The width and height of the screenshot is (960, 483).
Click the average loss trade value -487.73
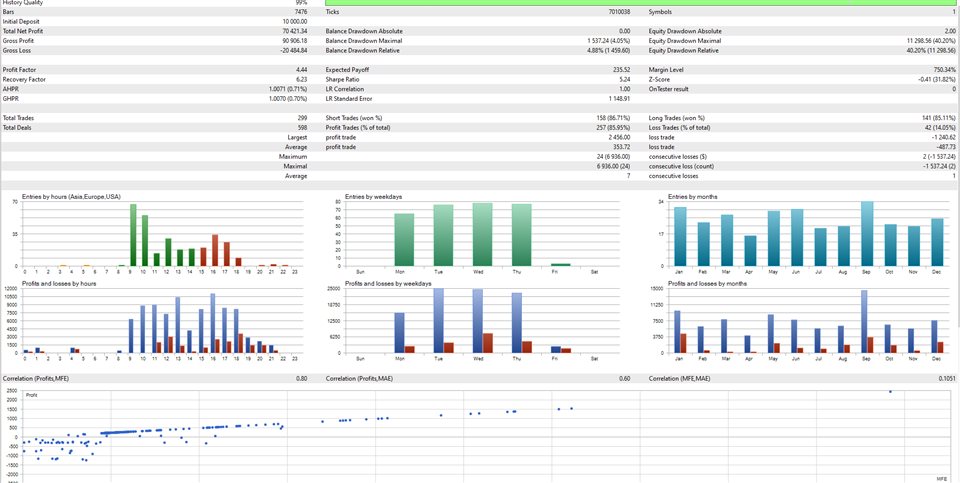[x=946, y=148]
